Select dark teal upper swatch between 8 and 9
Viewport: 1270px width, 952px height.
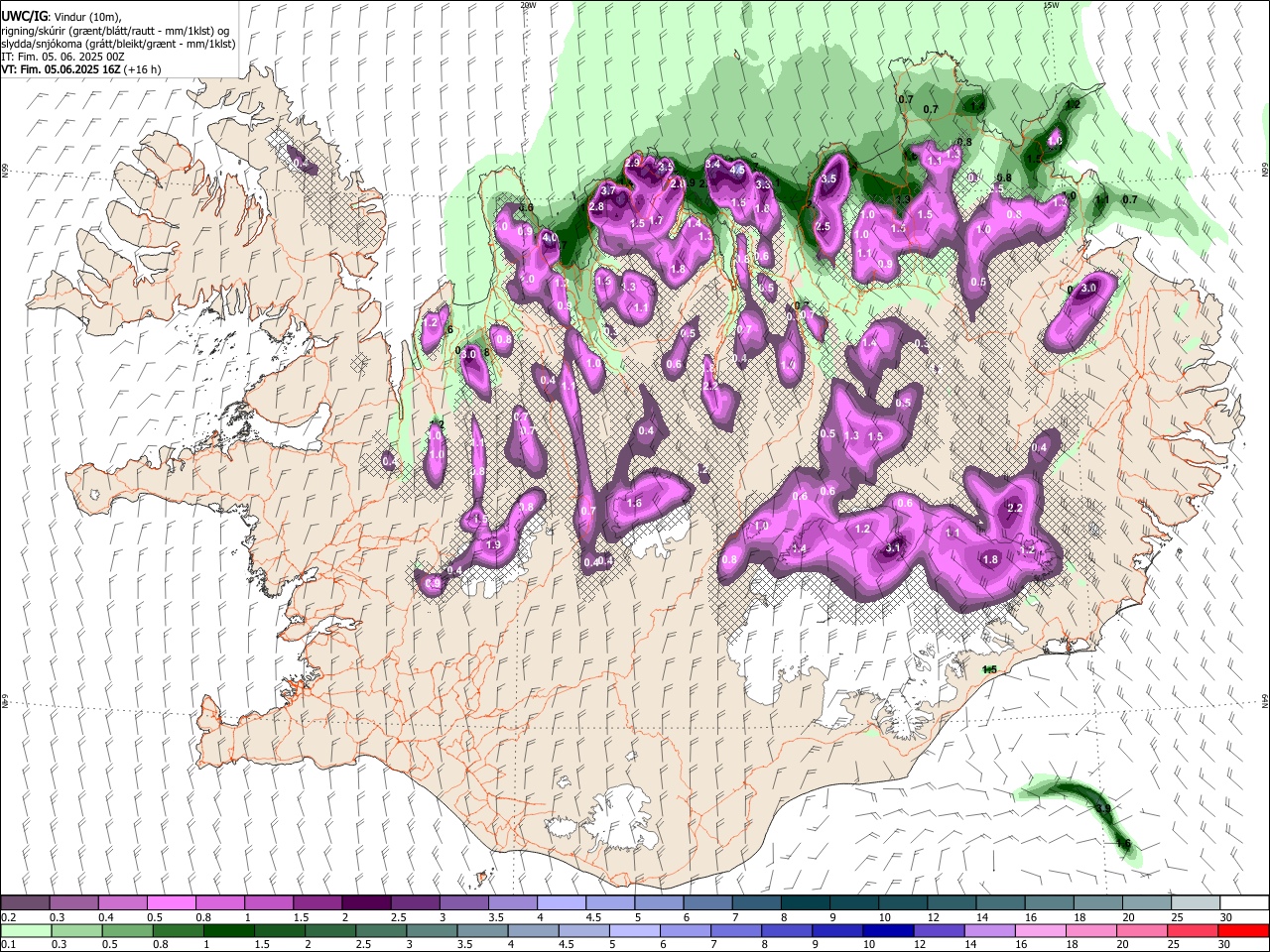pyautogui.click(x=804, y=903)
